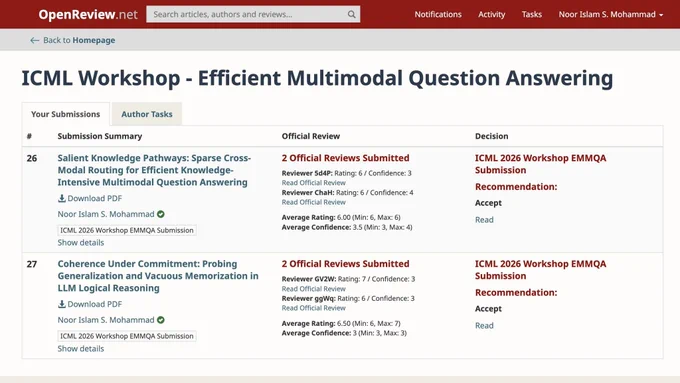680x383 pixels.
Task: Open author profile link in submission 26
Action: tap(106, 214)
